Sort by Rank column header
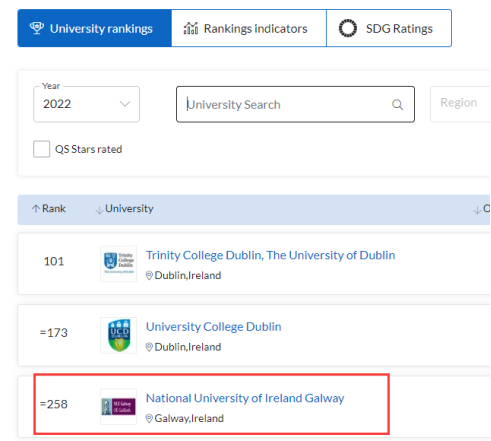 pos(49,209)
